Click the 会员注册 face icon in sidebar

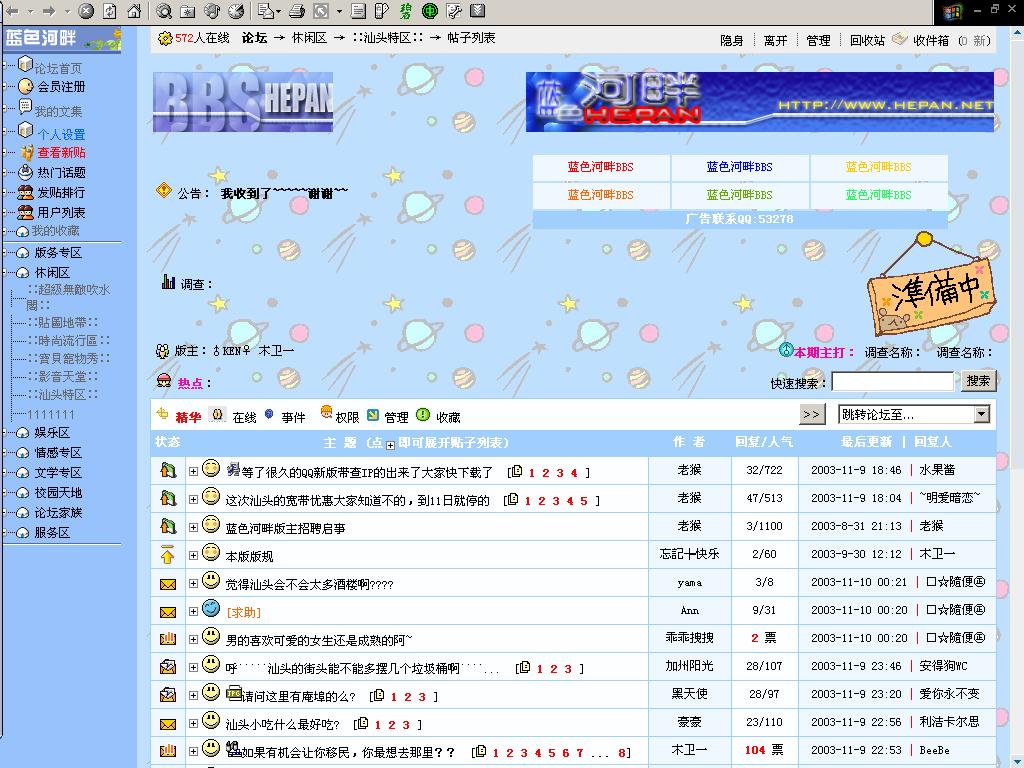click(x=25, y=86)
